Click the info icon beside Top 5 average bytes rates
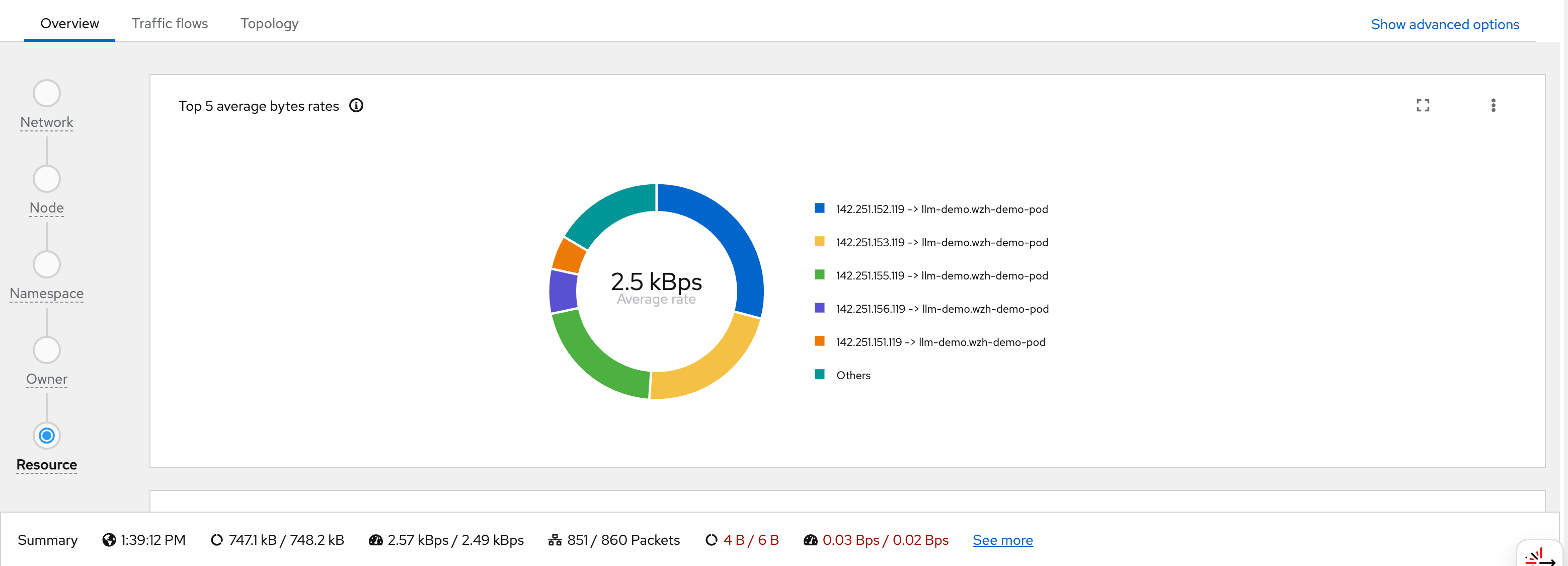The height and width of the screenshot is (566, 1568). 356,105
